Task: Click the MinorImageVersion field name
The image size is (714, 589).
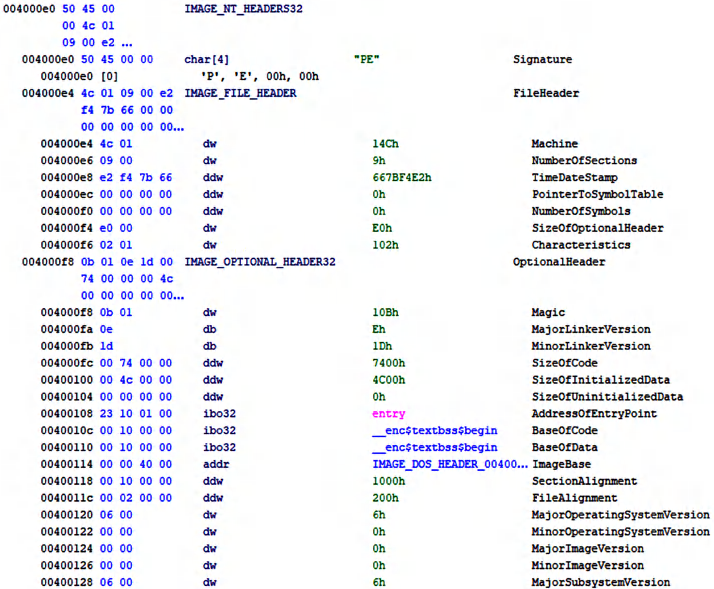Action: pyautogui.click(x=587, y=565)
